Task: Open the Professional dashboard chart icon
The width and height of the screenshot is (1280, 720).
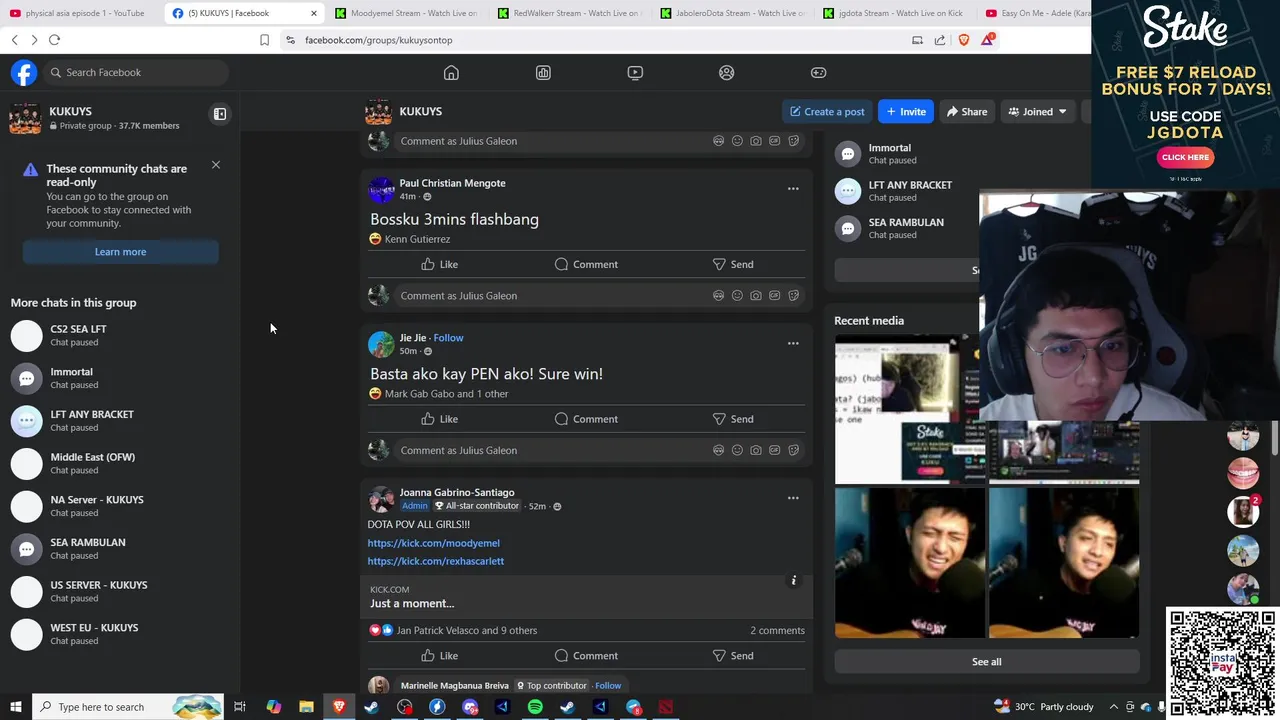Action: [543, 72]
